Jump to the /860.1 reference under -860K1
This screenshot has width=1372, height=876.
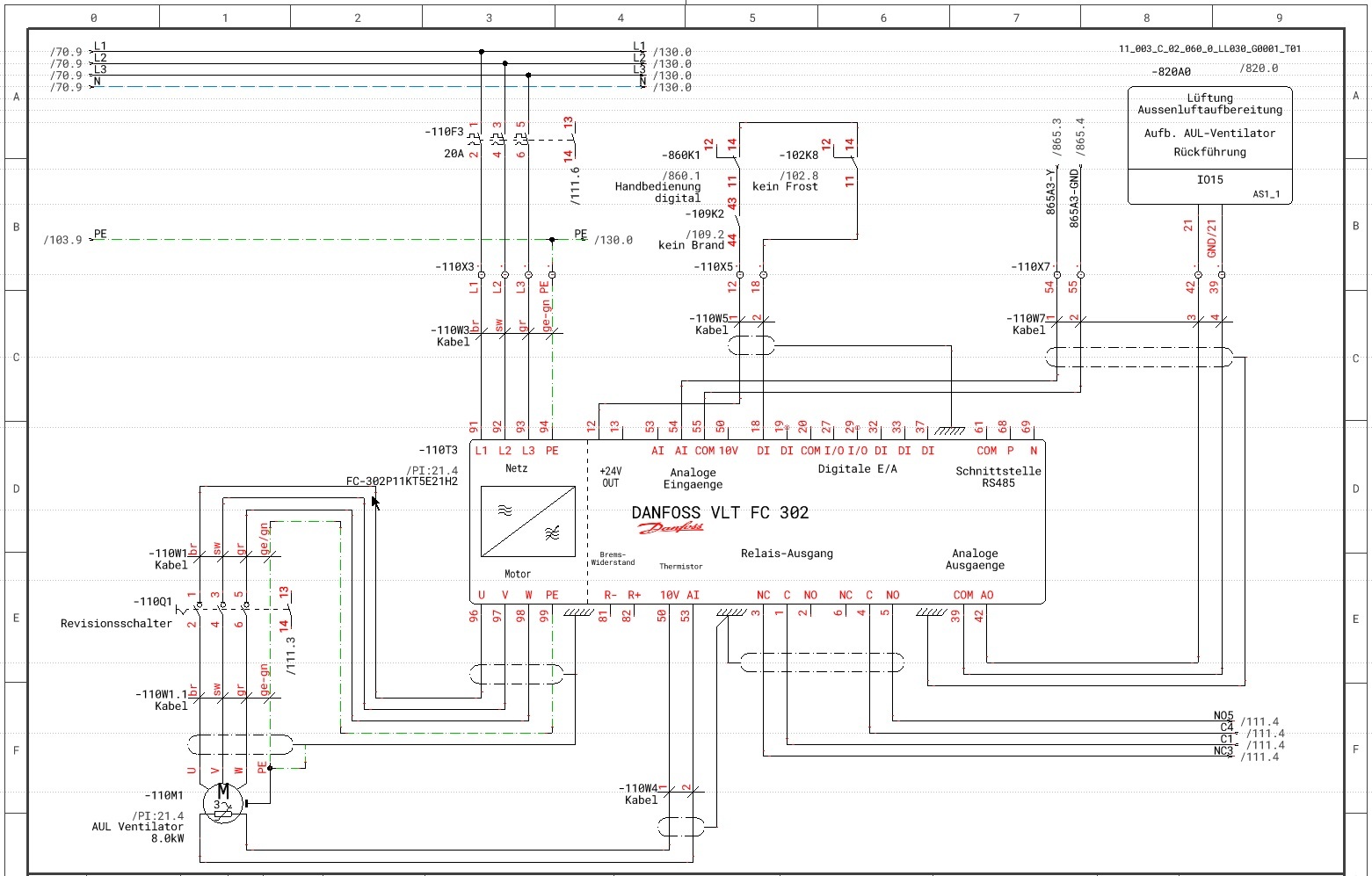tap(681, 176)
